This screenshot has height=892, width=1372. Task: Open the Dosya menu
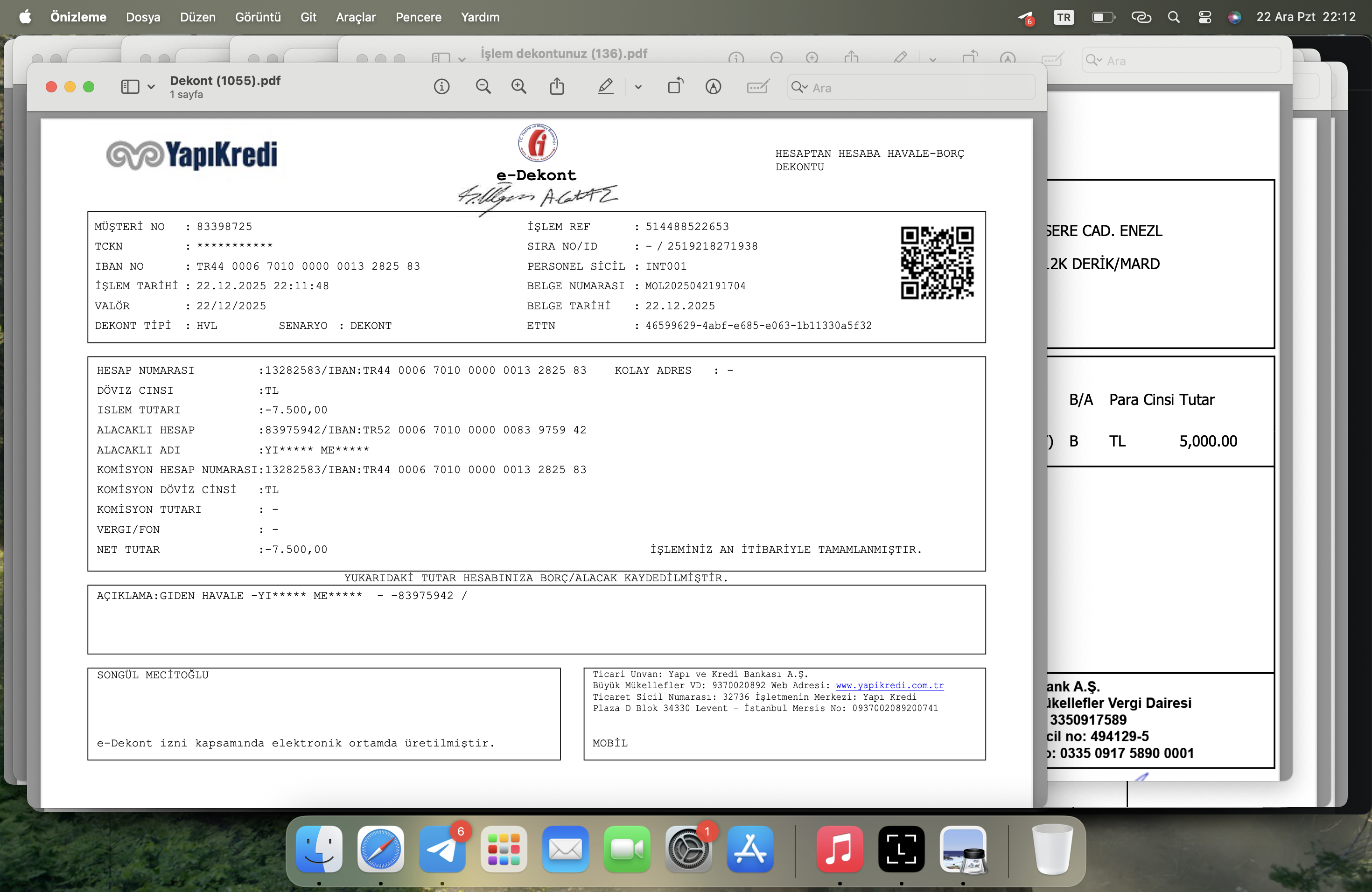click(143, 17)
